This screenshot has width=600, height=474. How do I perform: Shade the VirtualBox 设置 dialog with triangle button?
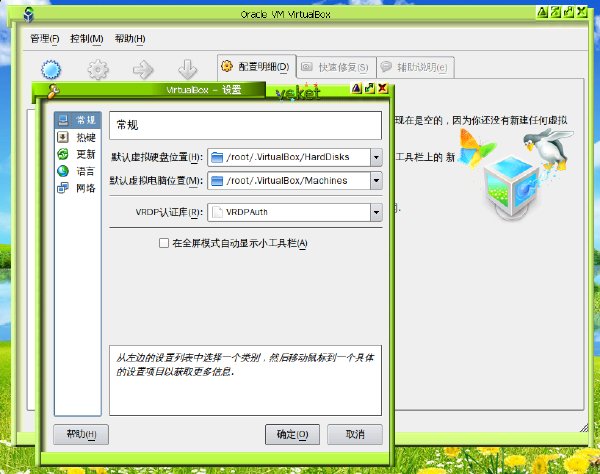pyautogui.click(x=356, y=88)
